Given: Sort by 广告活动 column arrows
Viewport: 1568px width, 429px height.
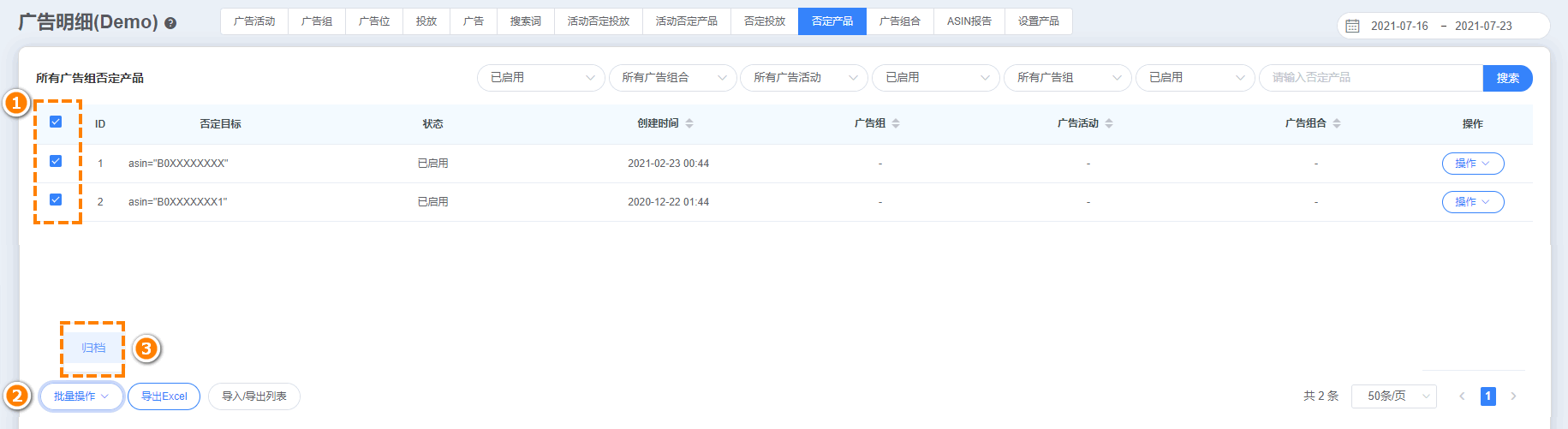Looking at the screenshot, I should [x=1109, y=123].
